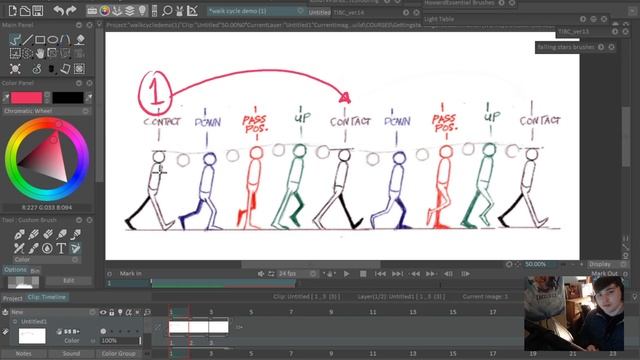Select the rectangular selection tool

pos(15,53)
